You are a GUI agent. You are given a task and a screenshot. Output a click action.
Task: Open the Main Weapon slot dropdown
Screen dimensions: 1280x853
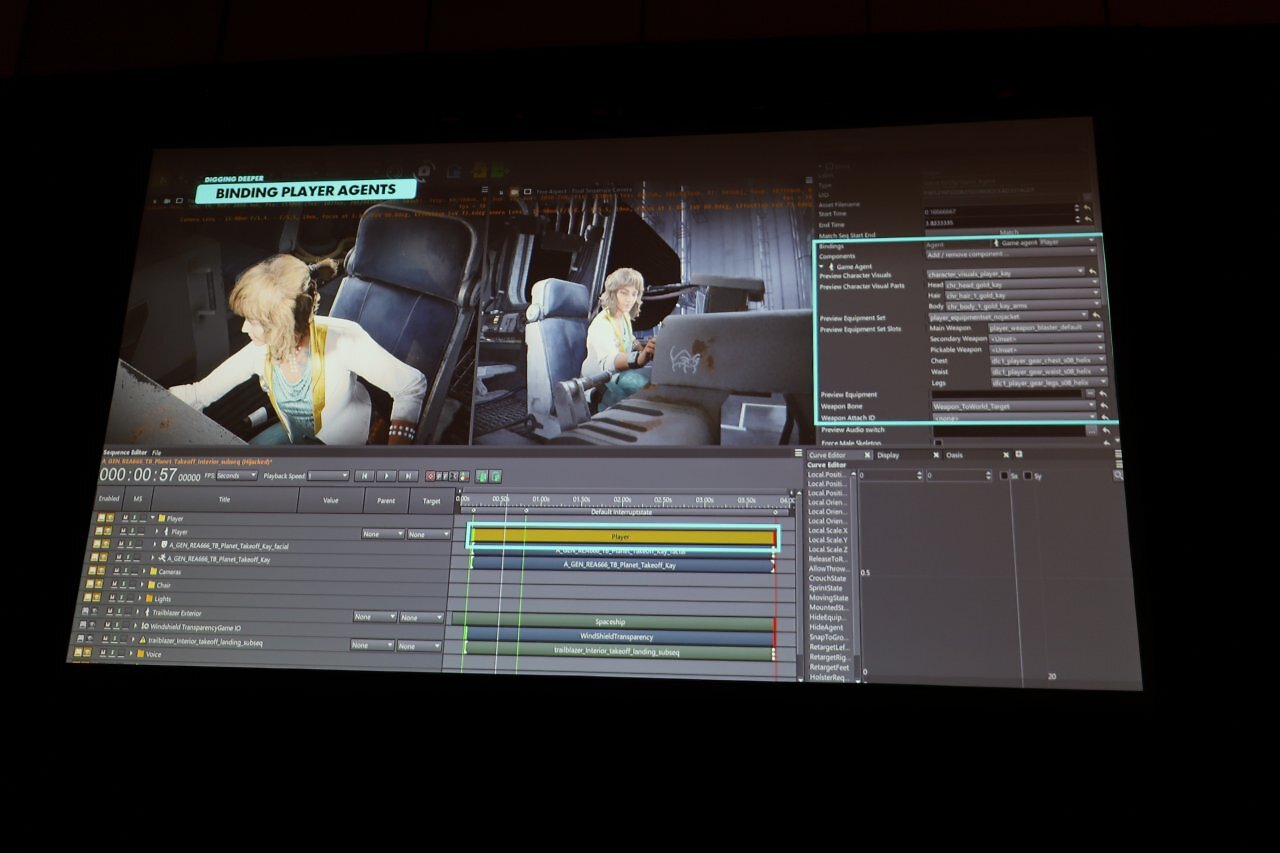(x=1047, y=327)
